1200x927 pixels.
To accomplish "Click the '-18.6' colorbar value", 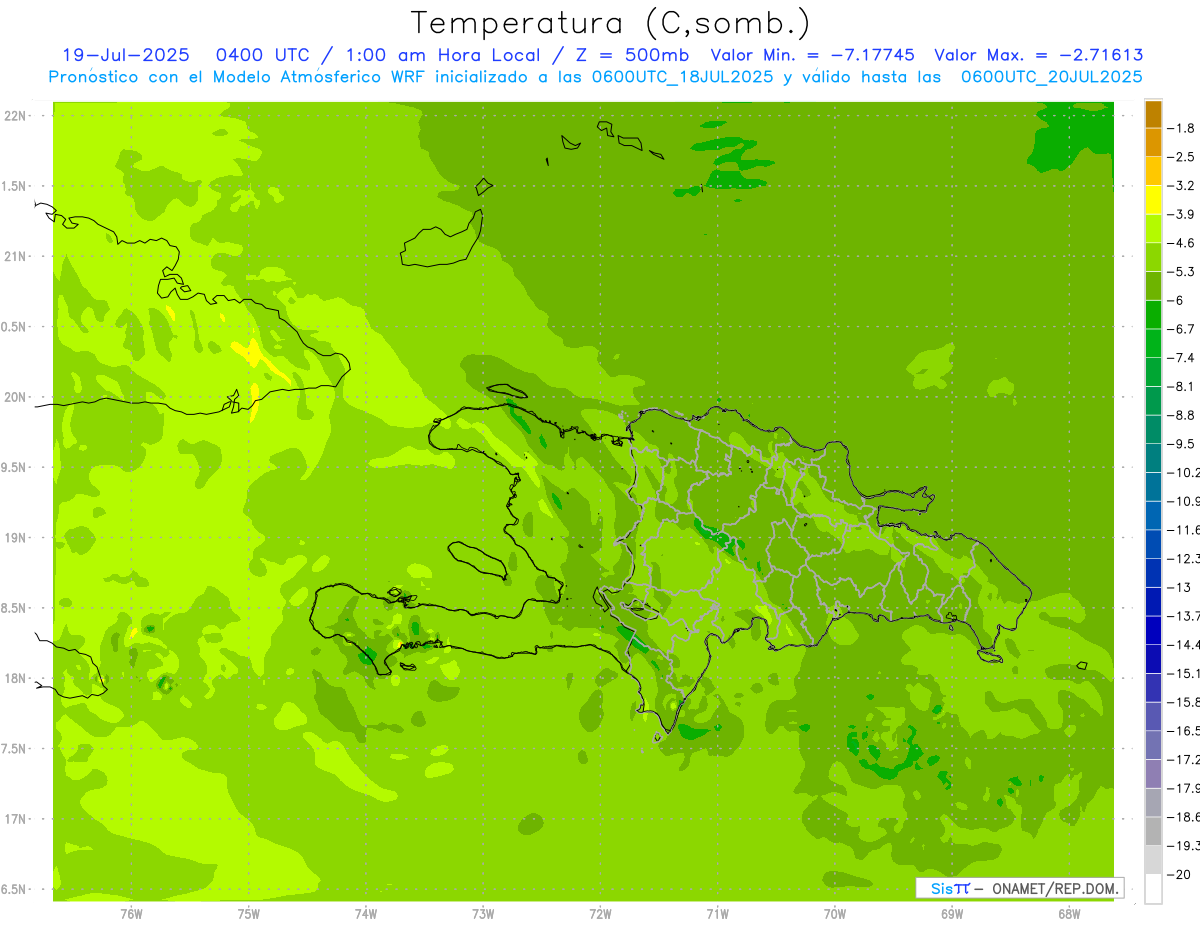I will 1184,817.
